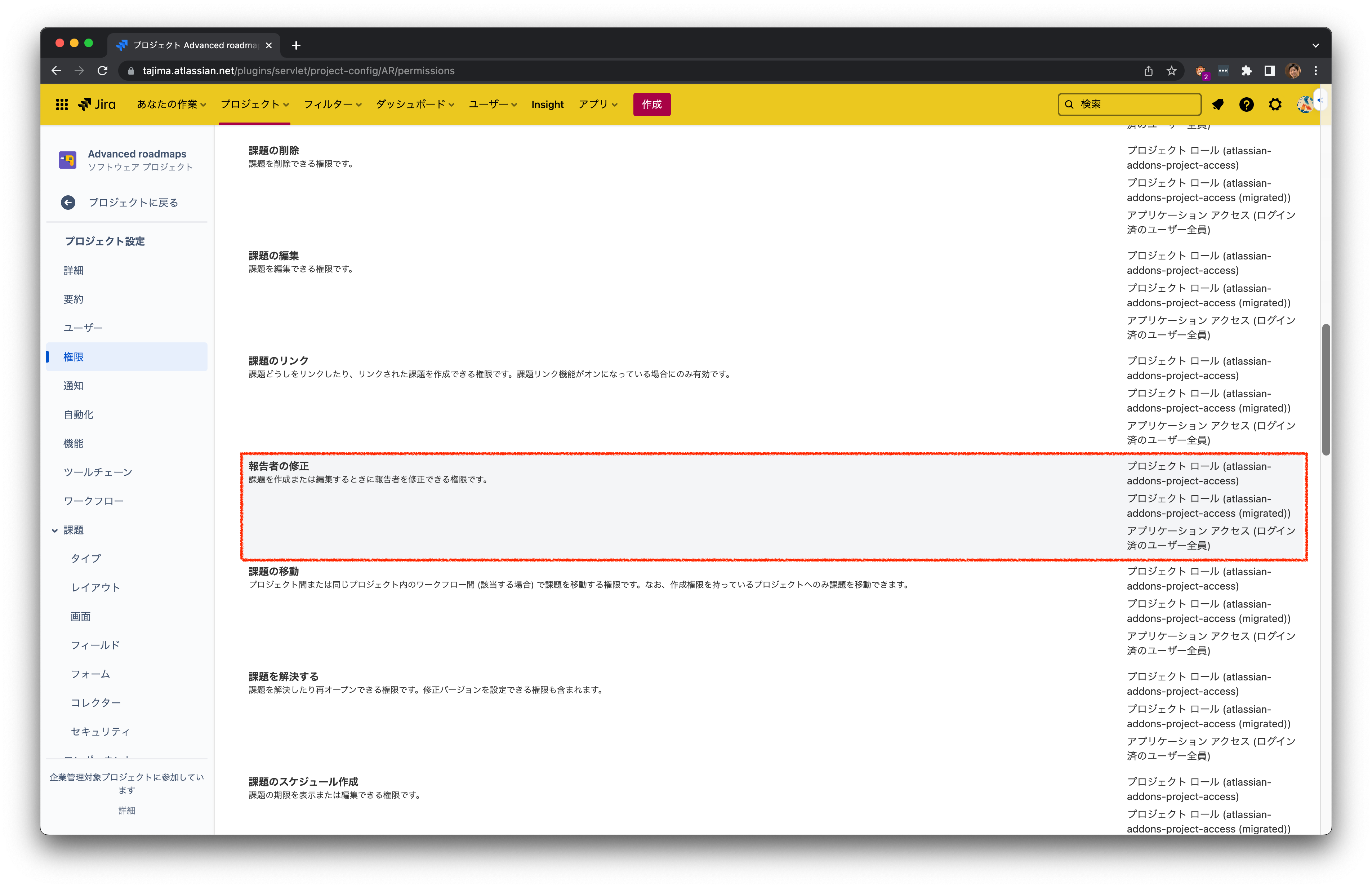This screenshot has width=1372, height=888.
Task: Collapse the 課題 section in the sidebar
Action: point(55,530)
